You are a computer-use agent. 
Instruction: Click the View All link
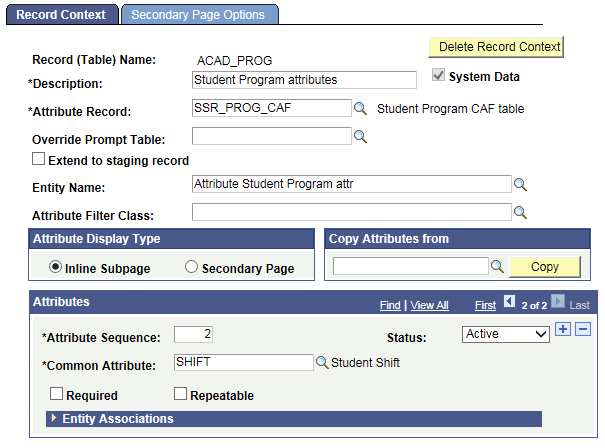(429, 305)
